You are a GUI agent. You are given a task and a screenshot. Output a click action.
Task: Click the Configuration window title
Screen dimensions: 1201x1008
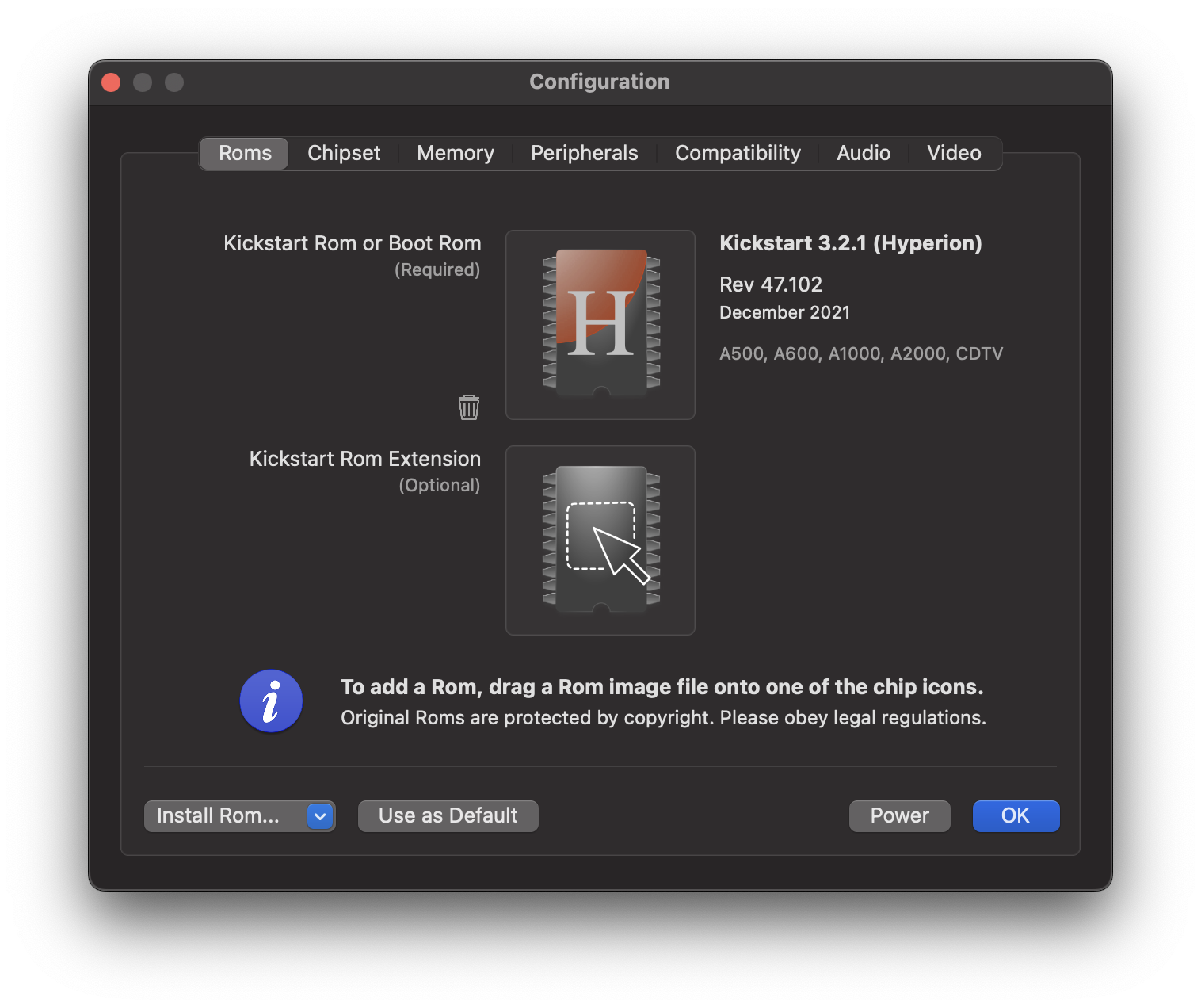600,82
